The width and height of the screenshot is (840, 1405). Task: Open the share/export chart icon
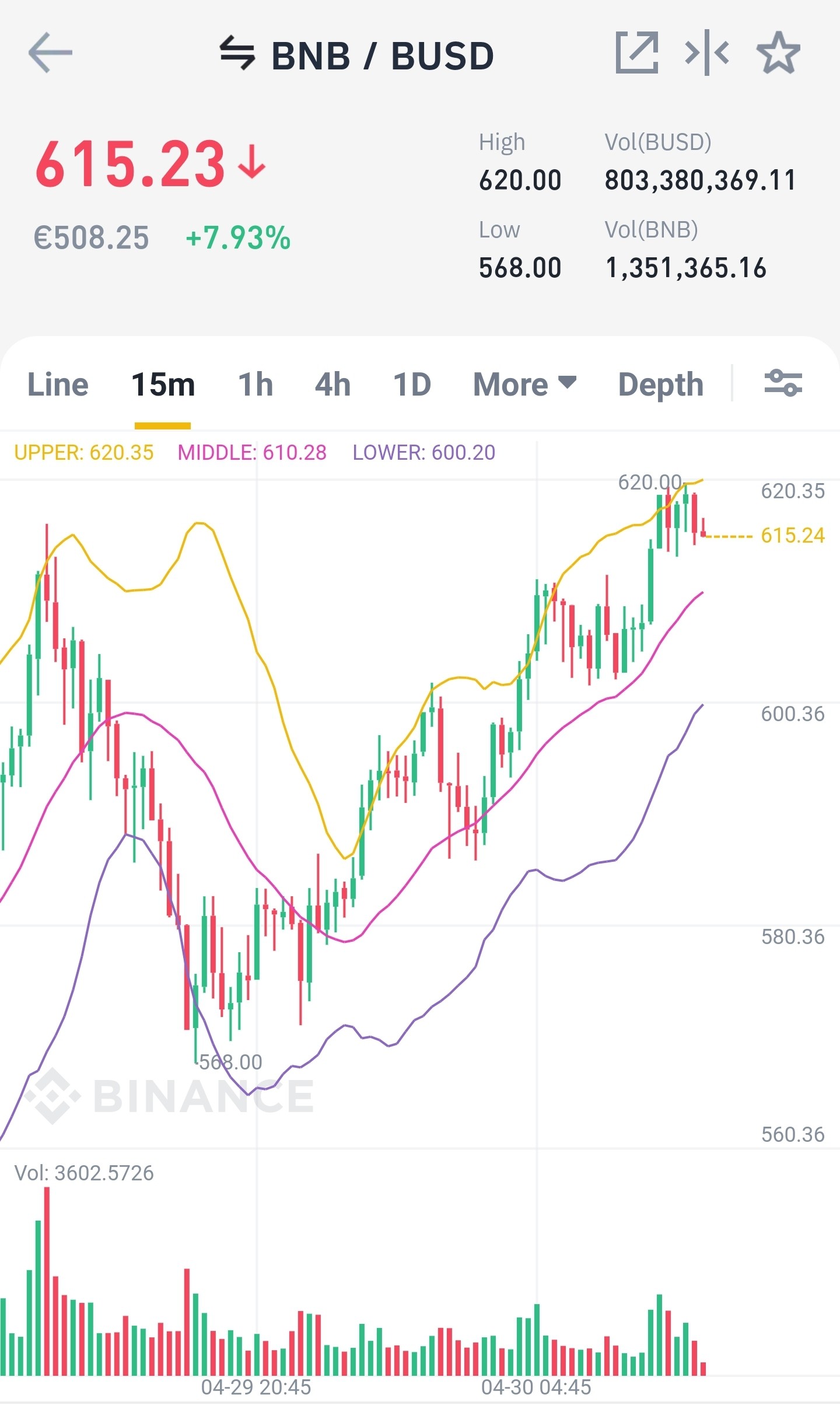[637, 53]
